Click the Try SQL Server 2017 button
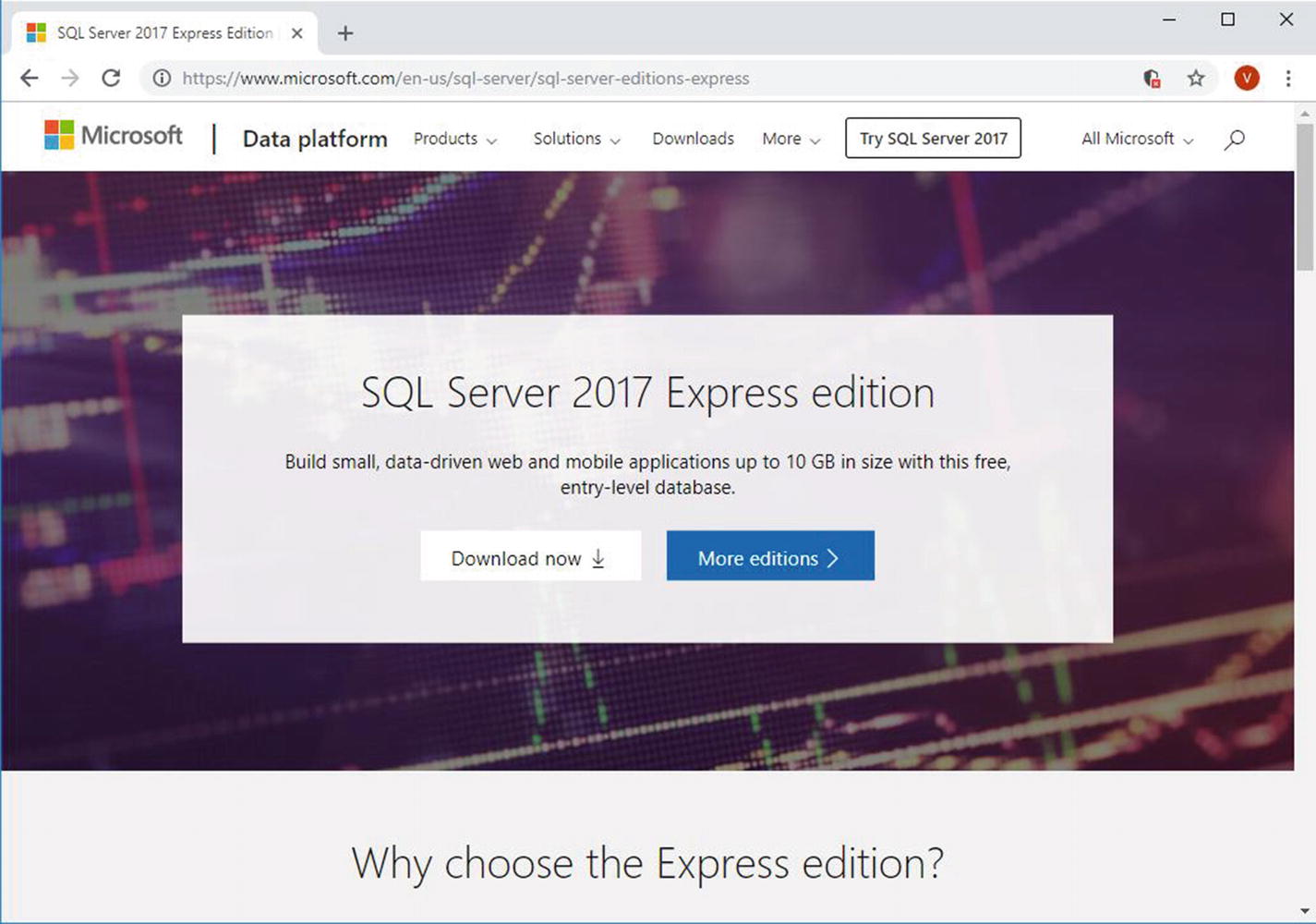Image resolution: width=1316 pixels, height=924 pixels. coord(933,138)
